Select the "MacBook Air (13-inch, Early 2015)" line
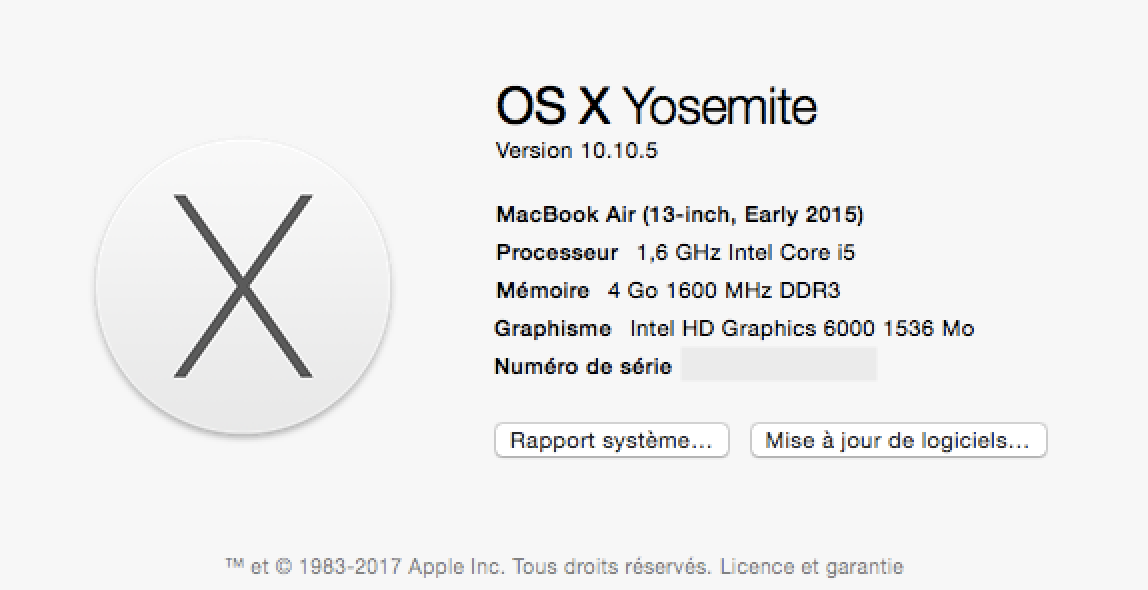The height and width of the screenshot is (590, 1148). (679, 214)
